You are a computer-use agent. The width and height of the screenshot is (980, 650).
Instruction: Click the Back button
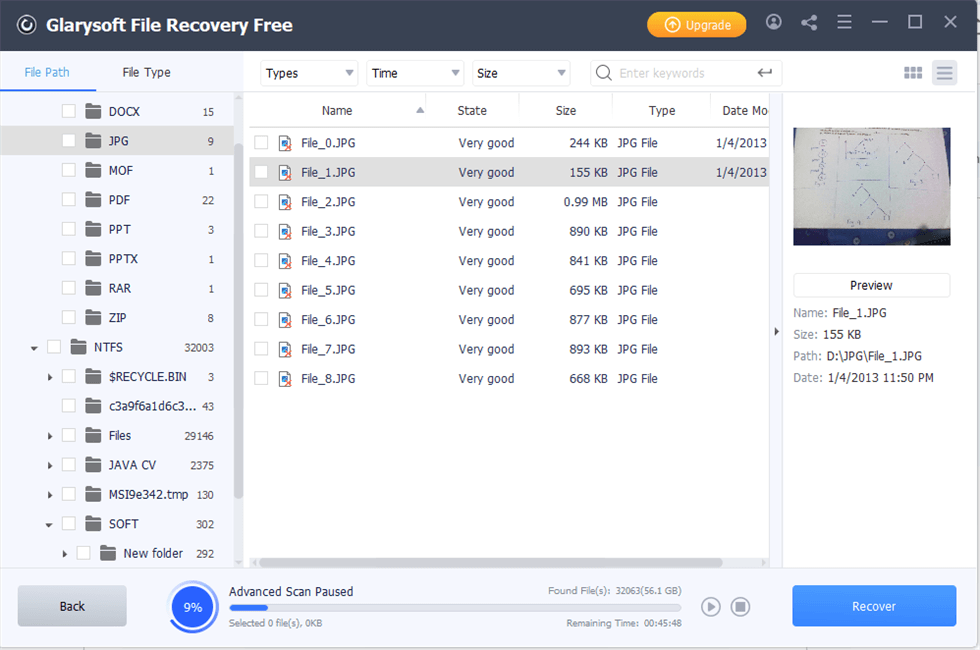72,606
